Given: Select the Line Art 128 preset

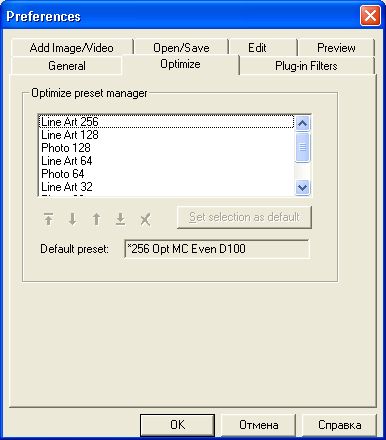Looking at the screenshot, I should coord(70,135).
